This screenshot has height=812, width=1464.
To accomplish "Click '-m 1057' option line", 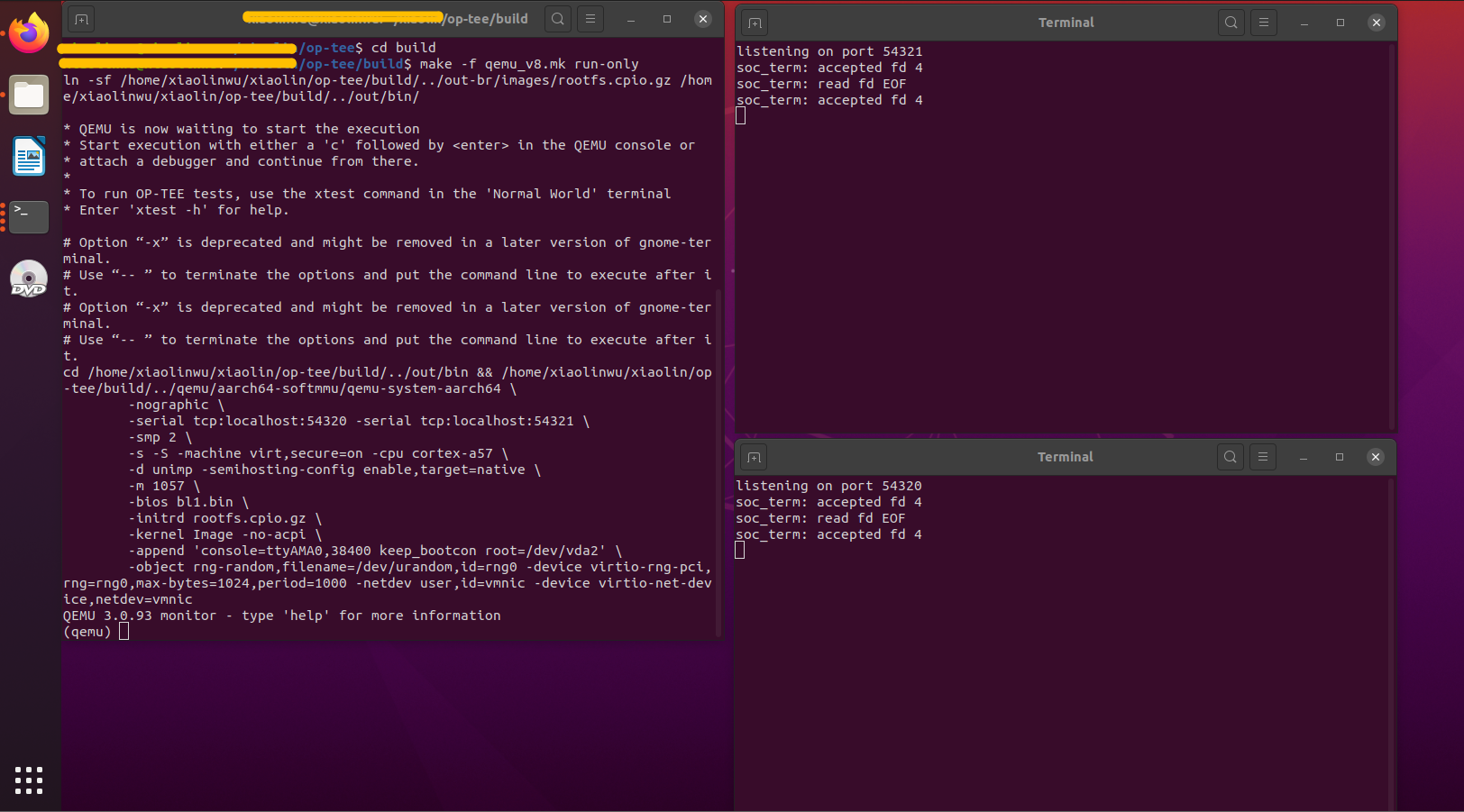I will 164,486.
